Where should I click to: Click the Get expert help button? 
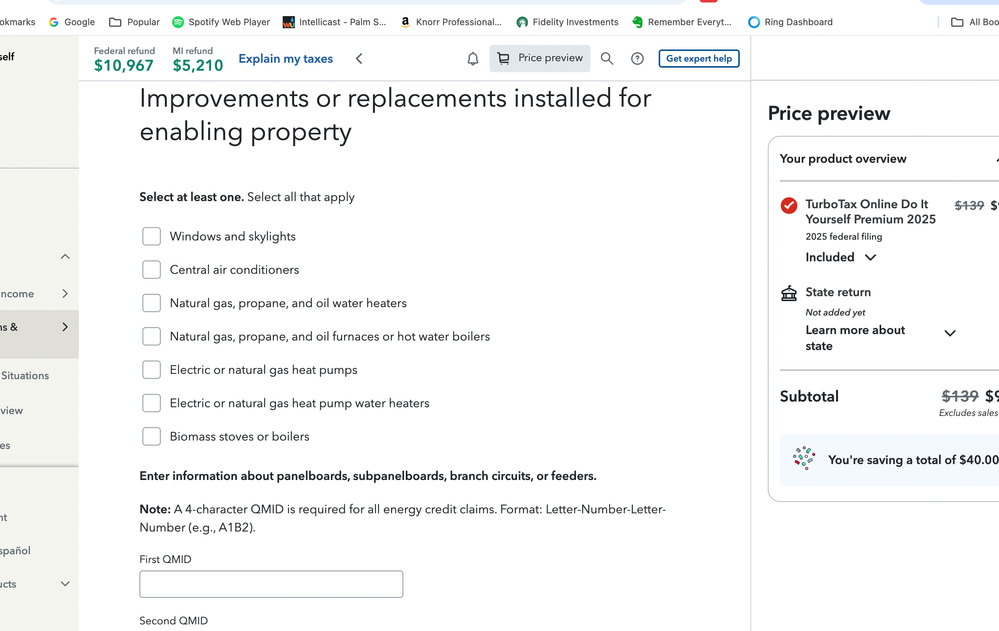point(699,59)
